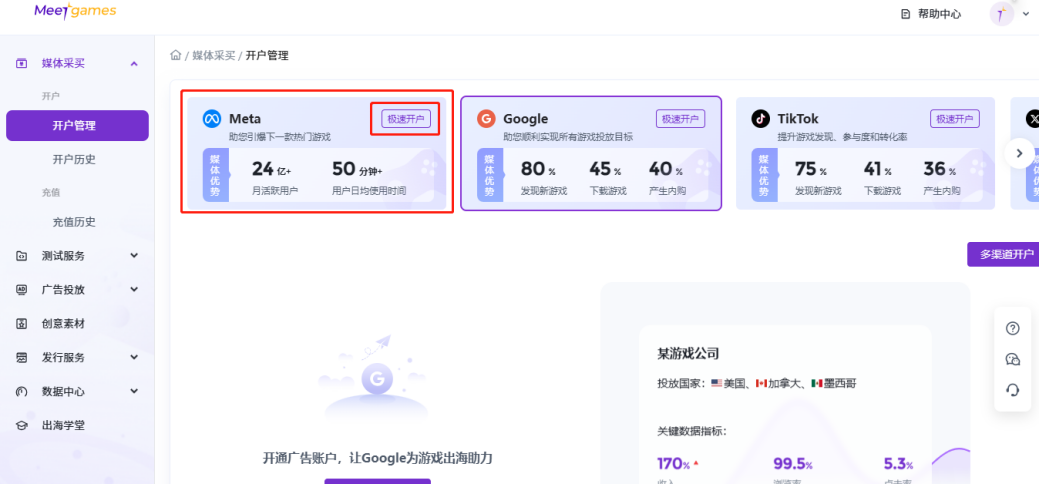Viewport: 1039px width, 484px height.
Task: Collapse the 媒体采买 menu section
Action: pyautogui.click(x=134, y=64)
